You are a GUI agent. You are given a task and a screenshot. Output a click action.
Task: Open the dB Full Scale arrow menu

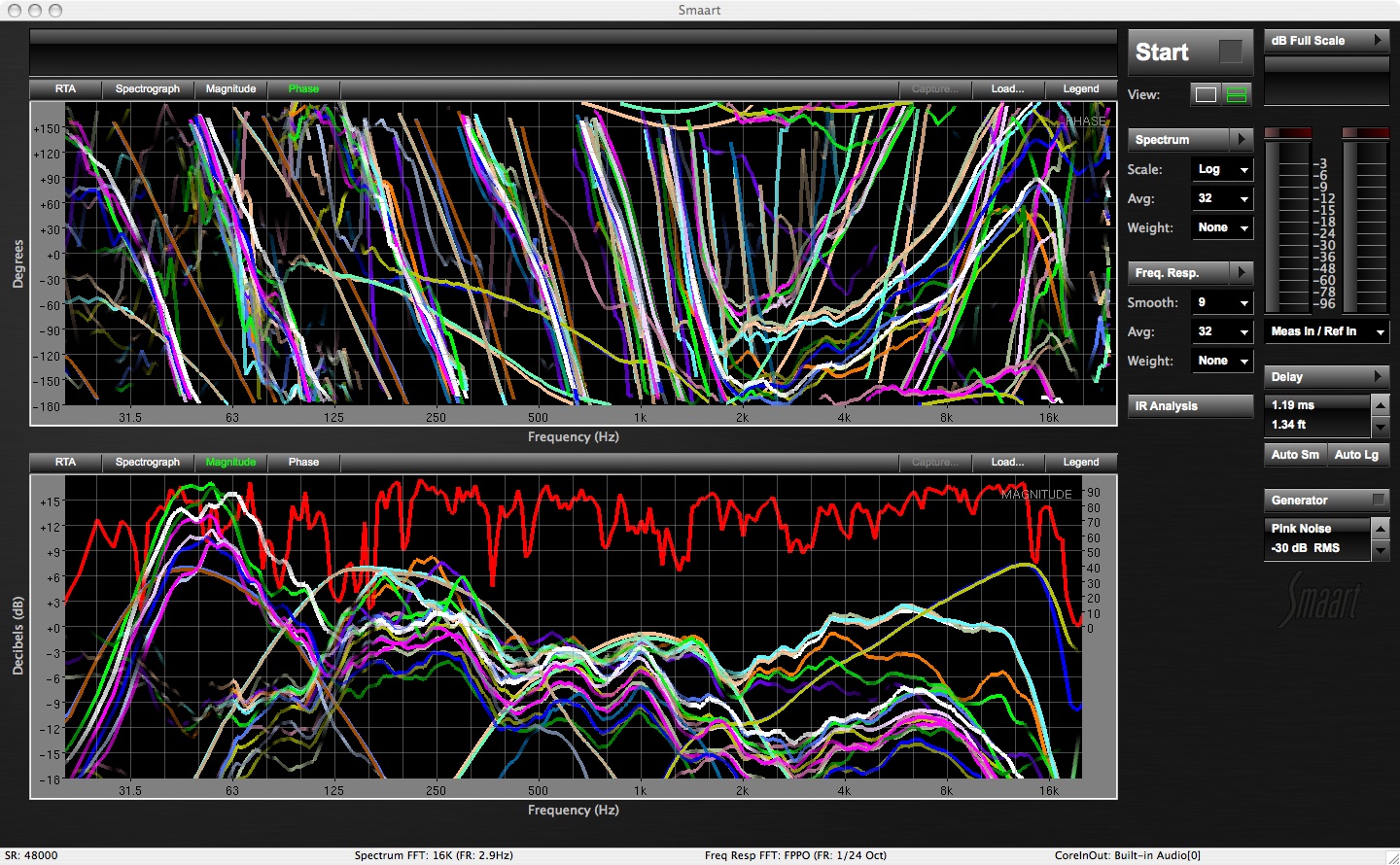pyautogui.click(x=1379, y=40)
